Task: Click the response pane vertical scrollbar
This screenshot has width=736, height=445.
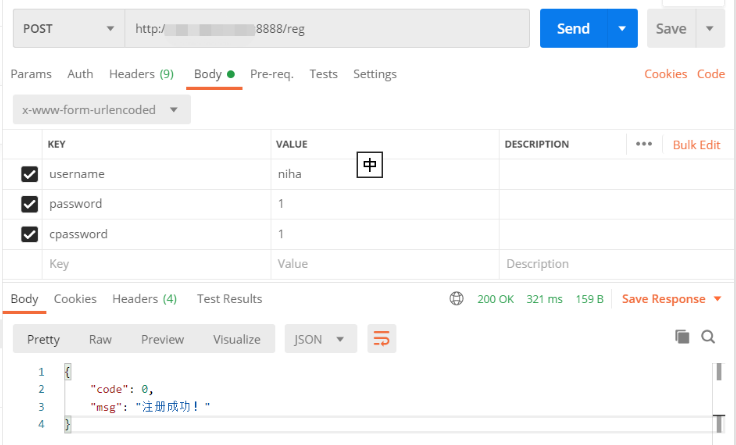Action: pos(719,397)
